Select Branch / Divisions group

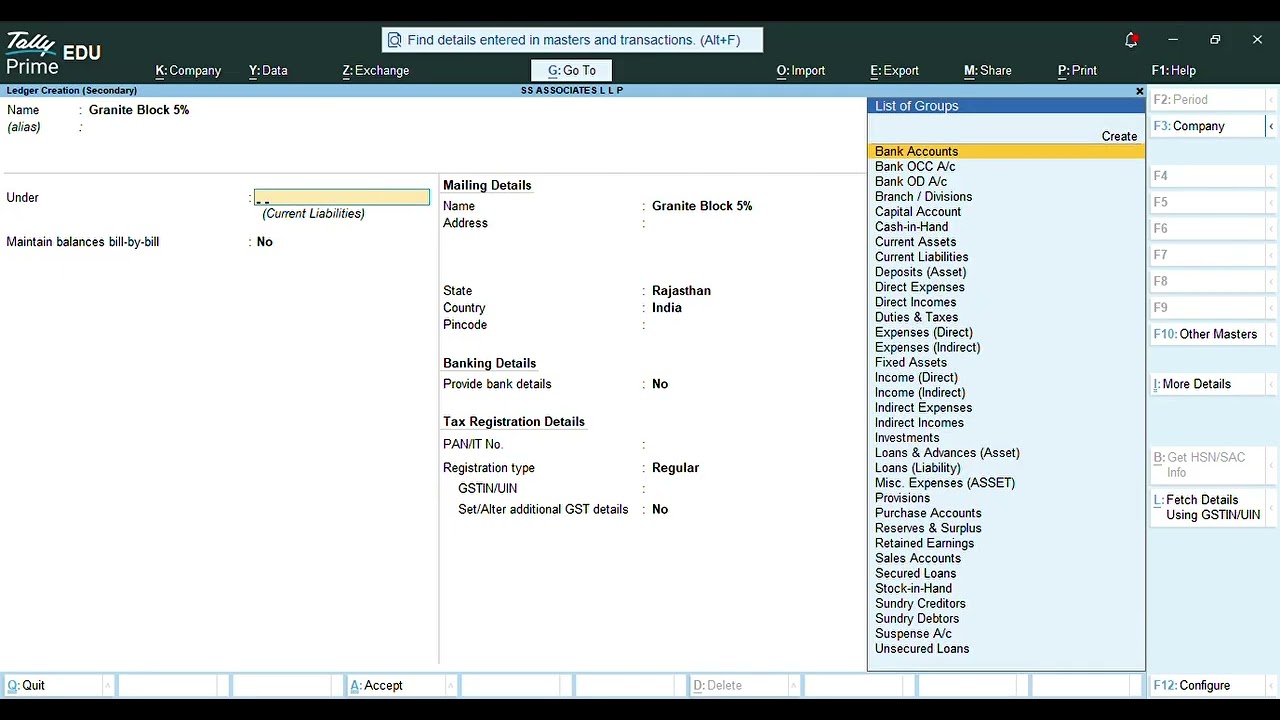(x=1006, y=197)
